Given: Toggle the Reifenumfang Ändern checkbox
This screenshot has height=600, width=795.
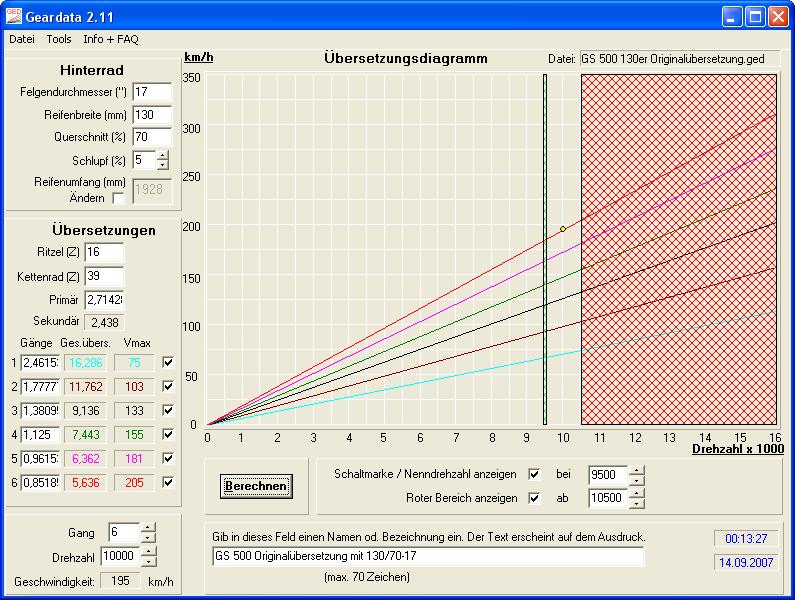Looking at the screenshot, I should (119, 198).
